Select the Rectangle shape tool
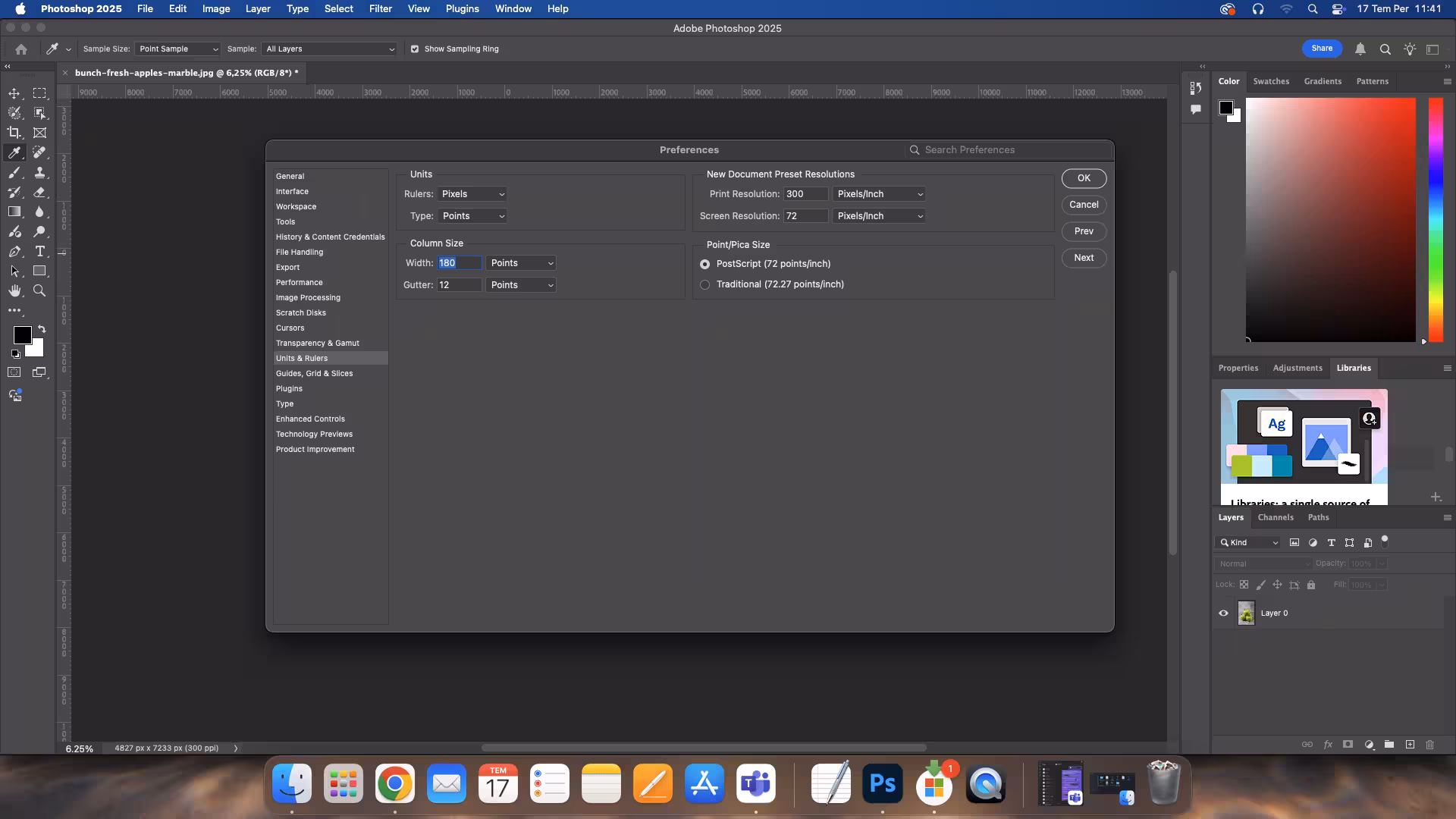 tap(39, 271)
